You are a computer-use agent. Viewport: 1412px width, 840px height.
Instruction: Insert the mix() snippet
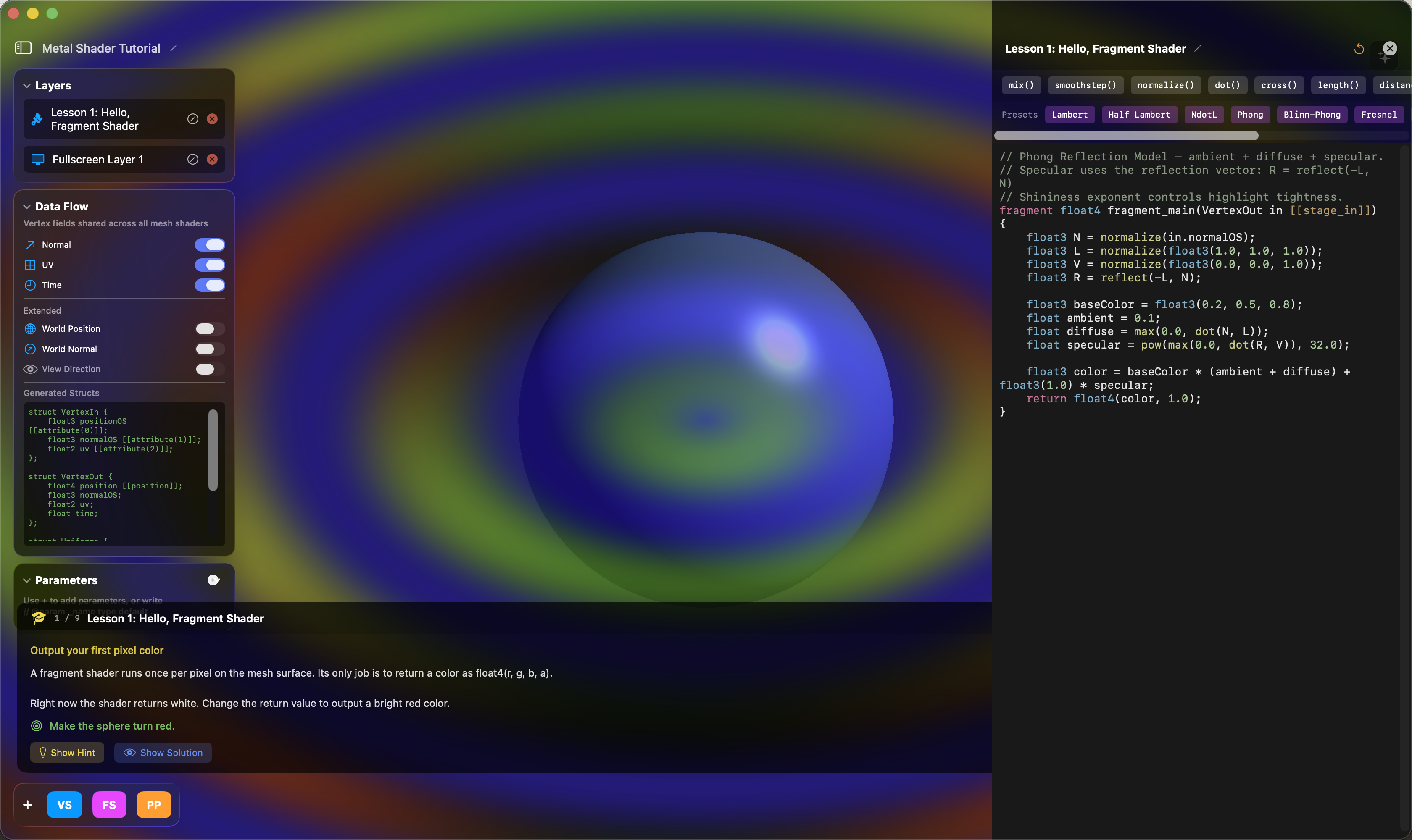pos(1021,86)
